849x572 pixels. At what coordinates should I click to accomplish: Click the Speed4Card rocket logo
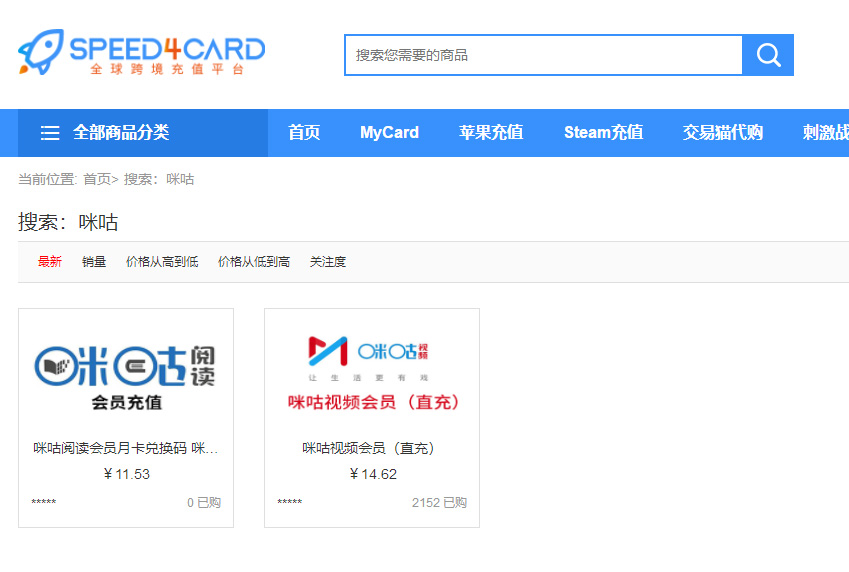[141, 53]
